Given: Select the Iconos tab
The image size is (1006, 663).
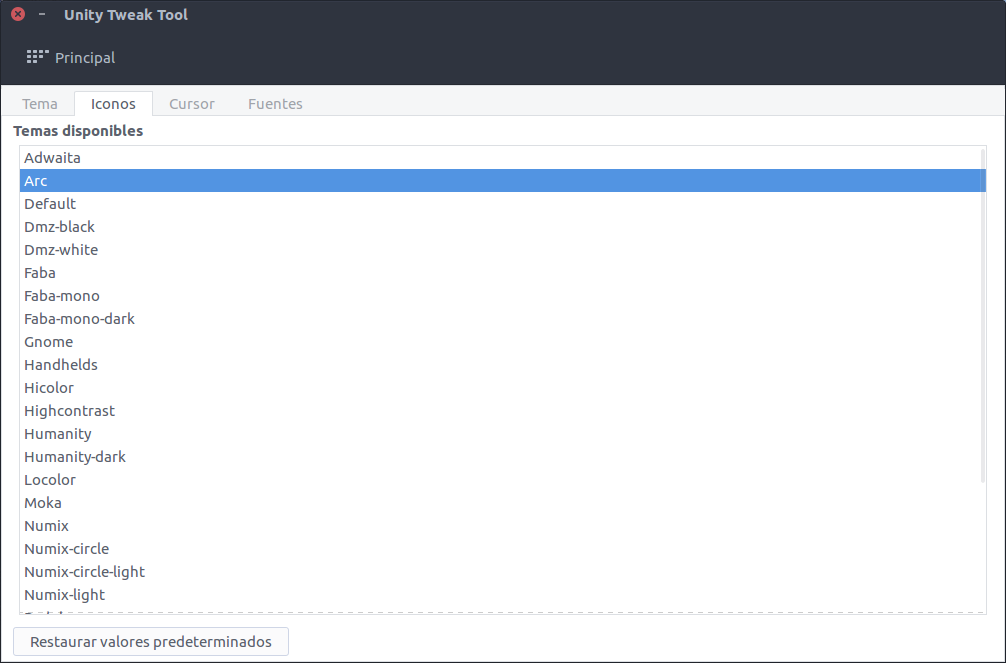Looking at the screenshot, I should 113,104.
